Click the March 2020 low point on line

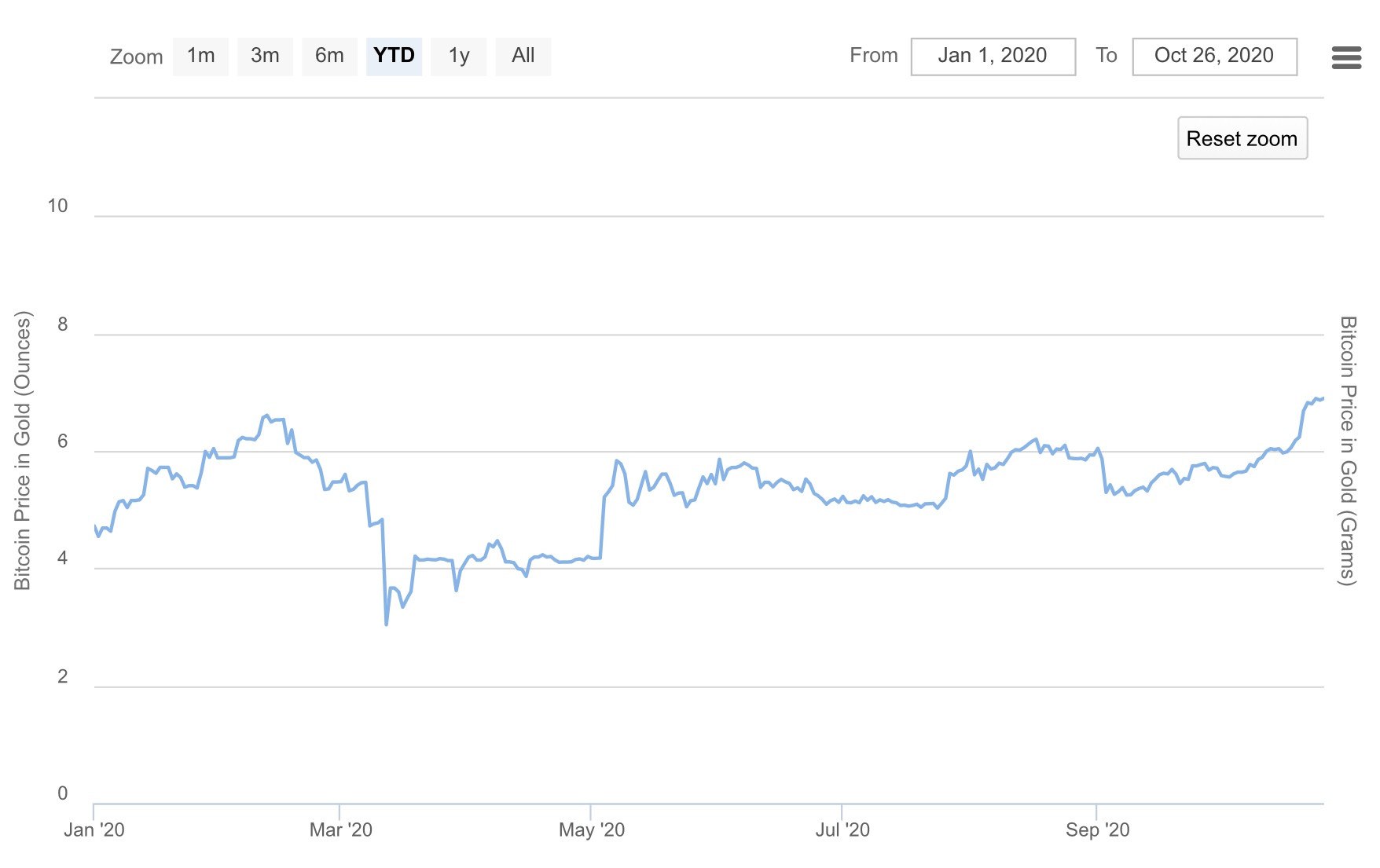tap(387, 624)
